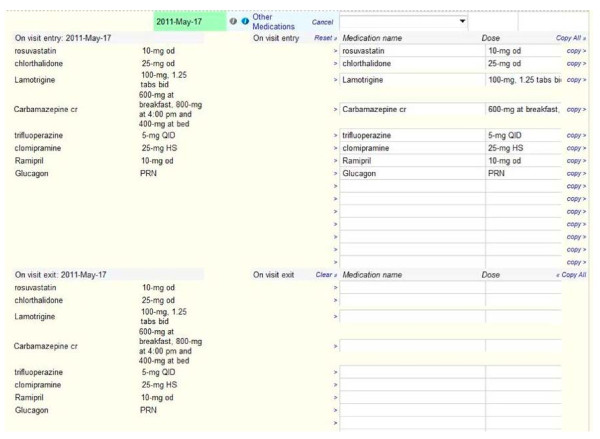Screen dimensions: 600x439
Task: Click Reset for On visit entry
Action: click(x=325, y=38)
